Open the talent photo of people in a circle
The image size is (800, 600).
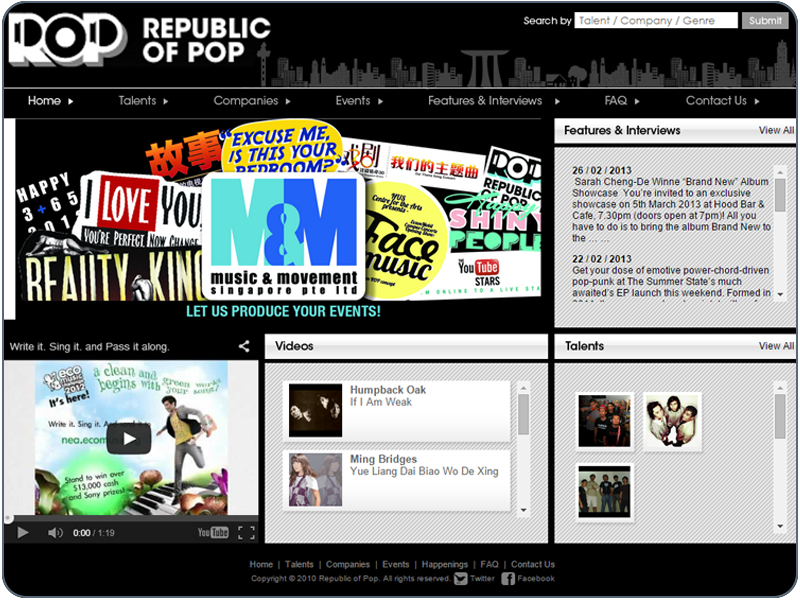672,421
